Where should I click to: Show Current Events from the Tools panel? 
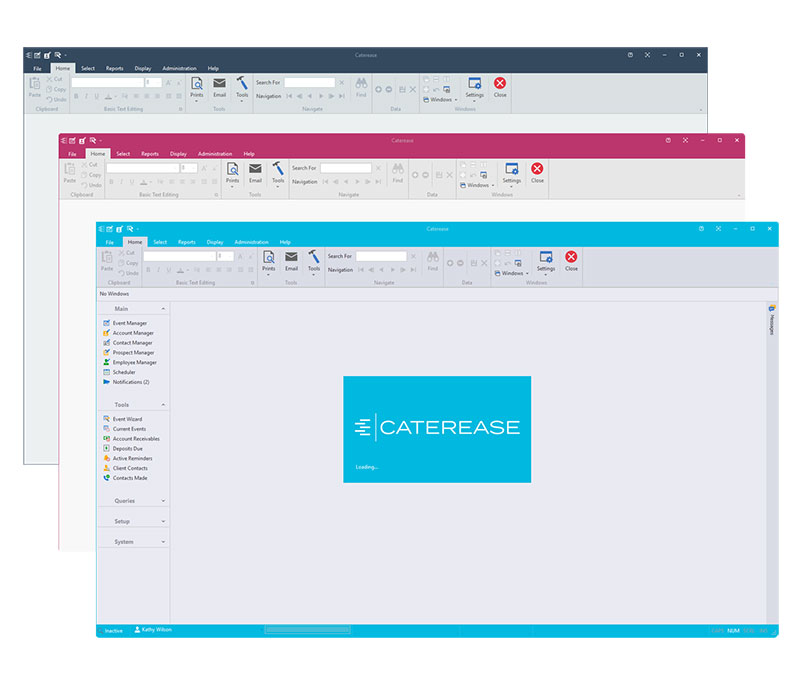(124, 429)
